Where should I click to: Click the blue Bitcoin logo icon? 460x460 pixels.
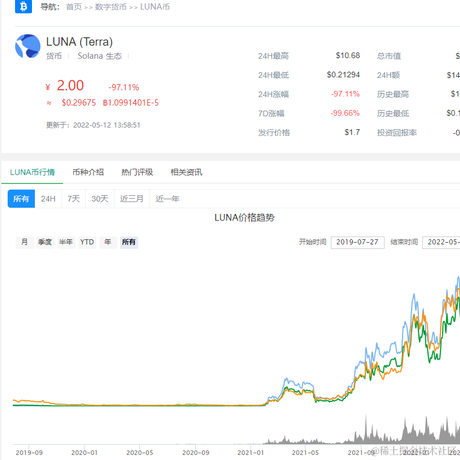point(23,6)
